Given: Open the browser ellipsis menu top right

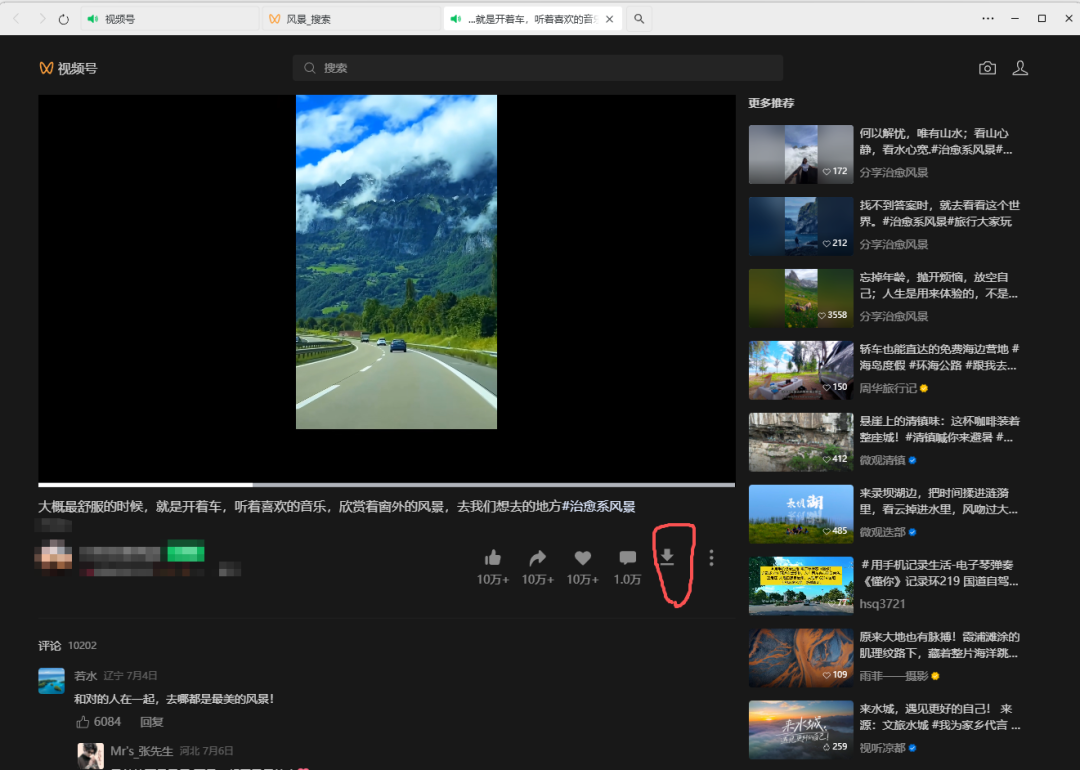Looking at the screenshot, I should pyautogui.click(x=988, y=17).
